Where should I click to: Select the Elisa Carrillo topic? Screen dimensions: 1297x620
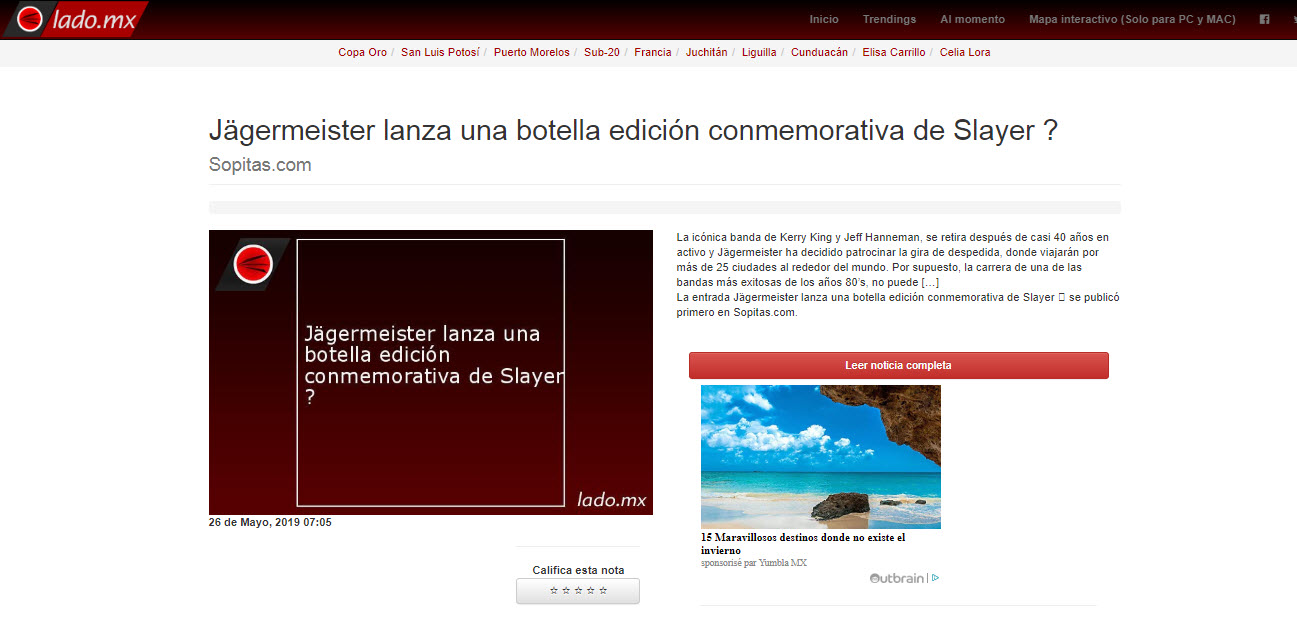coord(894,52)
